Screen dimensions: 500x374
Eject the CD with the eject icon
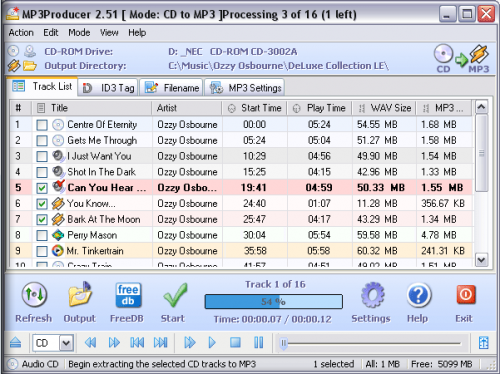tap(15, 343)
